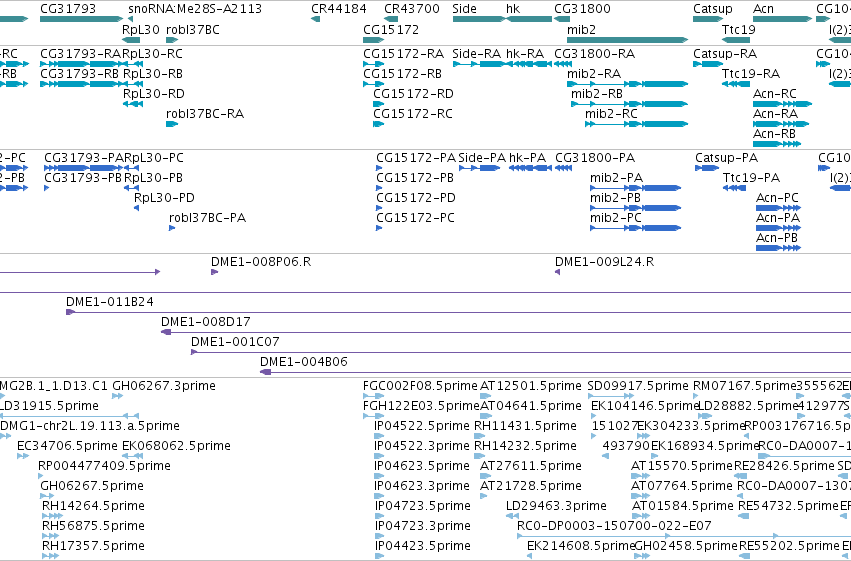This screenshot has height=561, width=851.
Task: Select EST RH14264.5prime
Action: point(93,506)
